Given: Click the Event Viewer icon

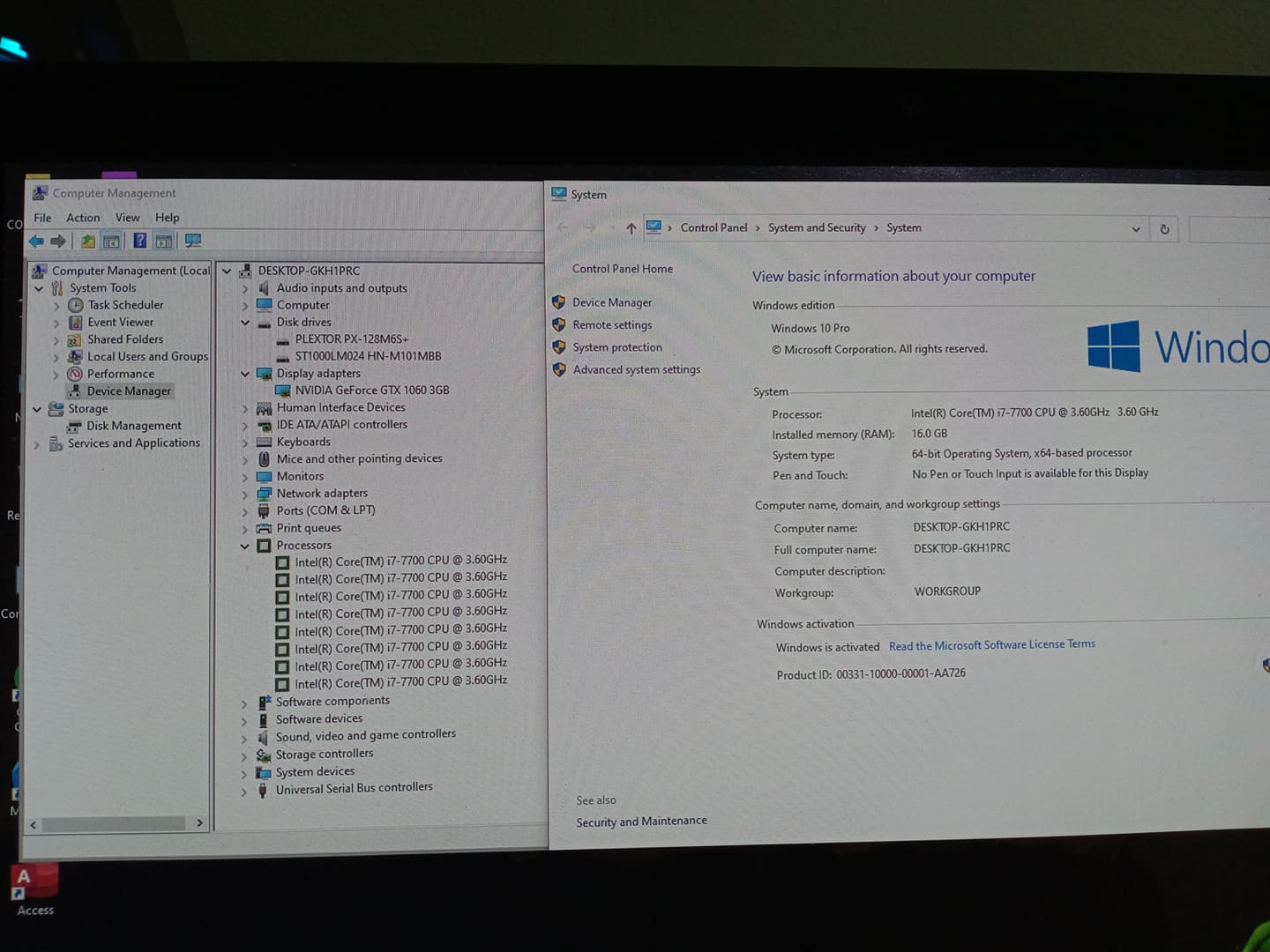Looking at the screenshot, I should 76,323.
